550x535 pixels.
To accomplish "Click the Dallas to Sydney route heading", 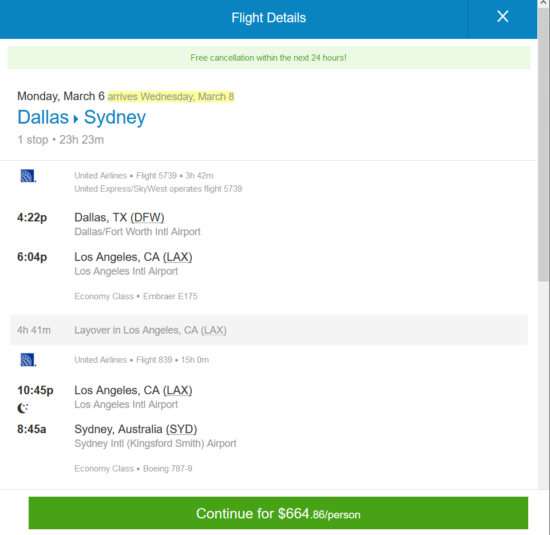I will [81, 117].
